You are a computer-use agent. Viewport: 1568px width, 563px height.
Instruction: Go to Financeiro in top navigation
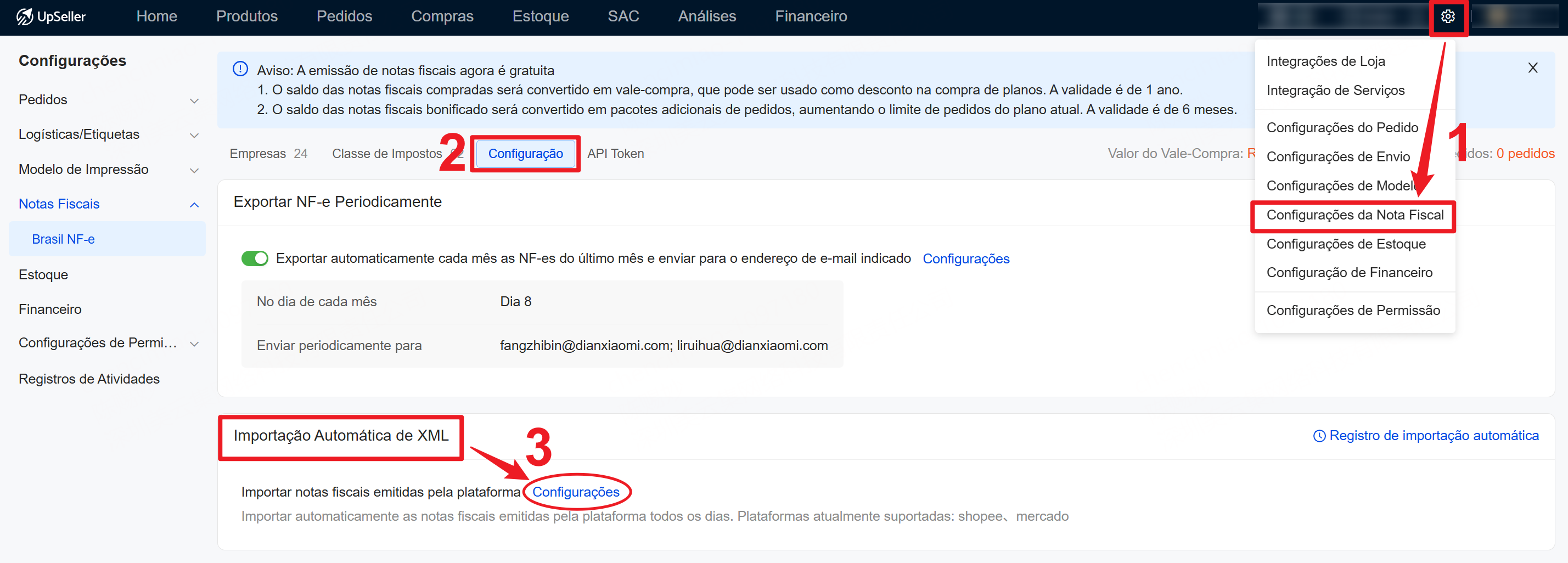(810, 16)
